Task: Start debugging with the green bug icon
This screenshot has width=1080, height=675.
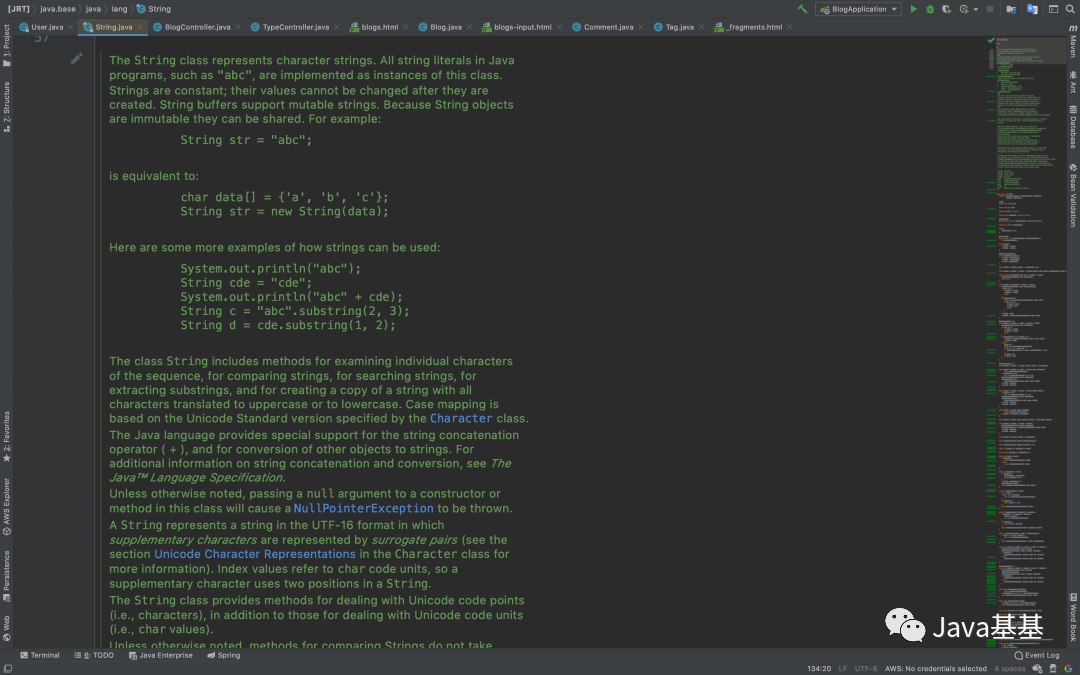Action: click(x=930, y=9)
